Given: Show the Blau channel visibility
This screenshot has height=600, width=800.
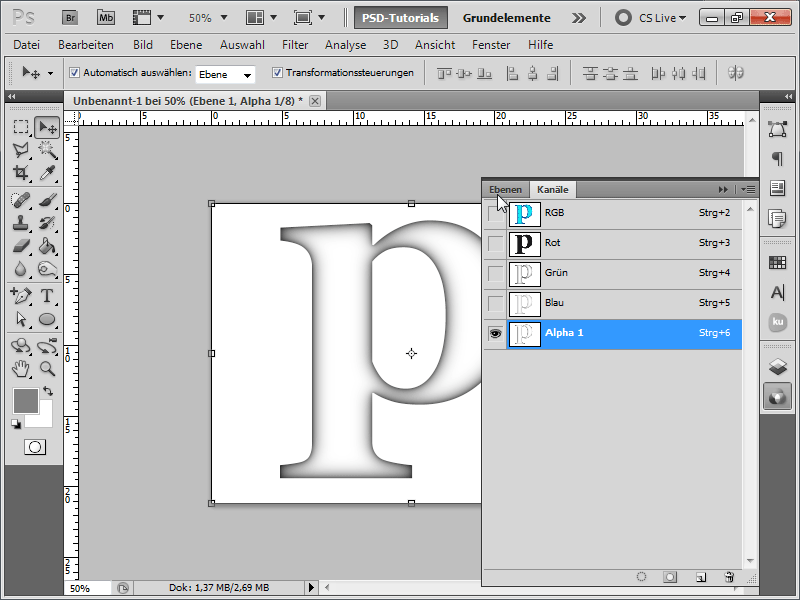Looking at the screenshot, I should coord(495,304).
